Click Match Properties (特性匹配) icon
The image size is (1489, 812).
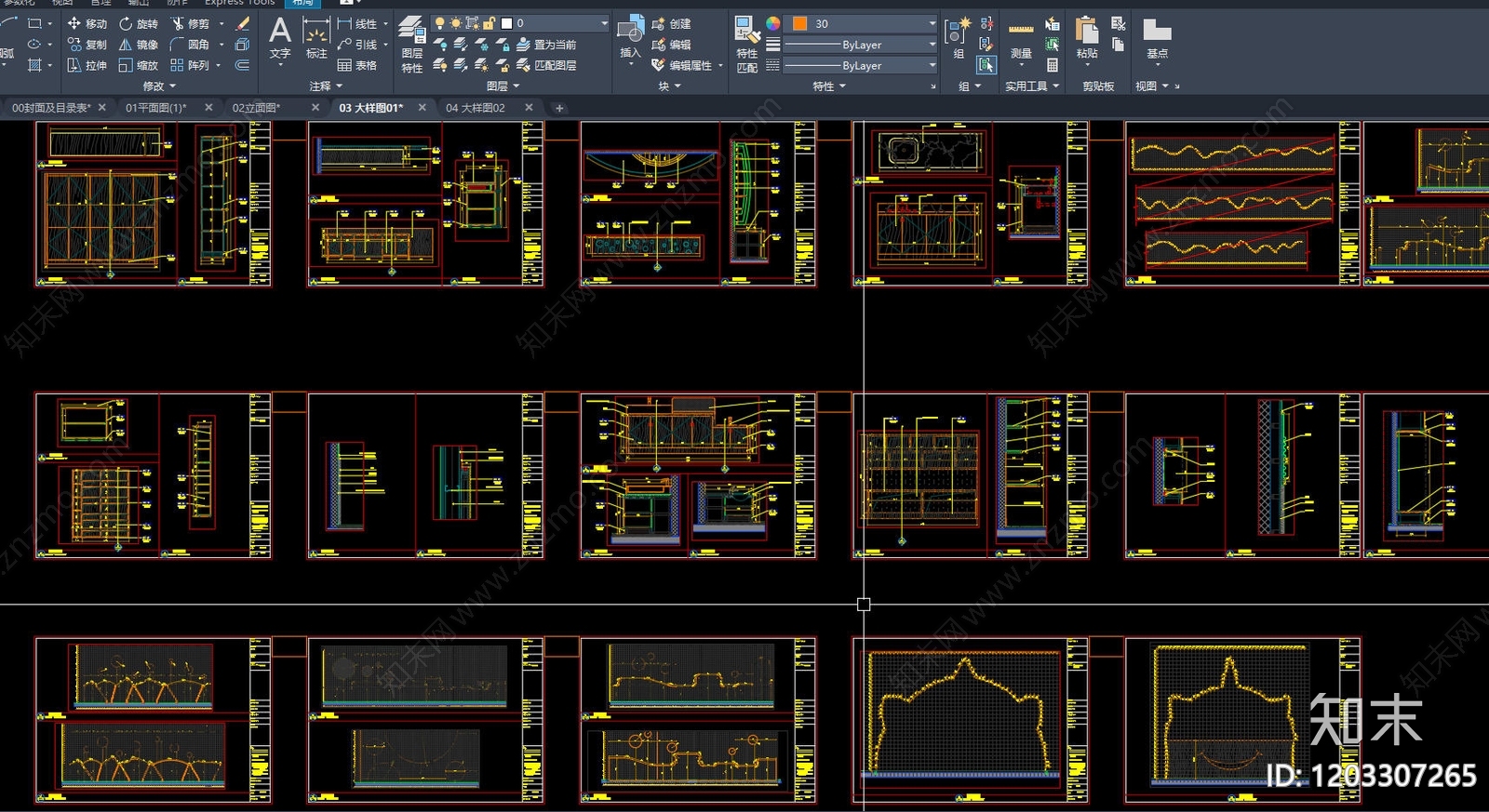click(x=746, y=45)
